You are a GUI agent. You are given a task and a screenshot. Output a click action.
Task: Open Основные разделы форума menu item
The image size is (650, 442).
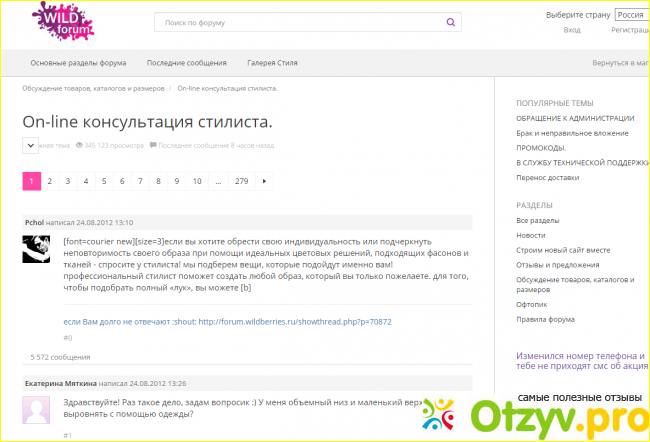78,62
